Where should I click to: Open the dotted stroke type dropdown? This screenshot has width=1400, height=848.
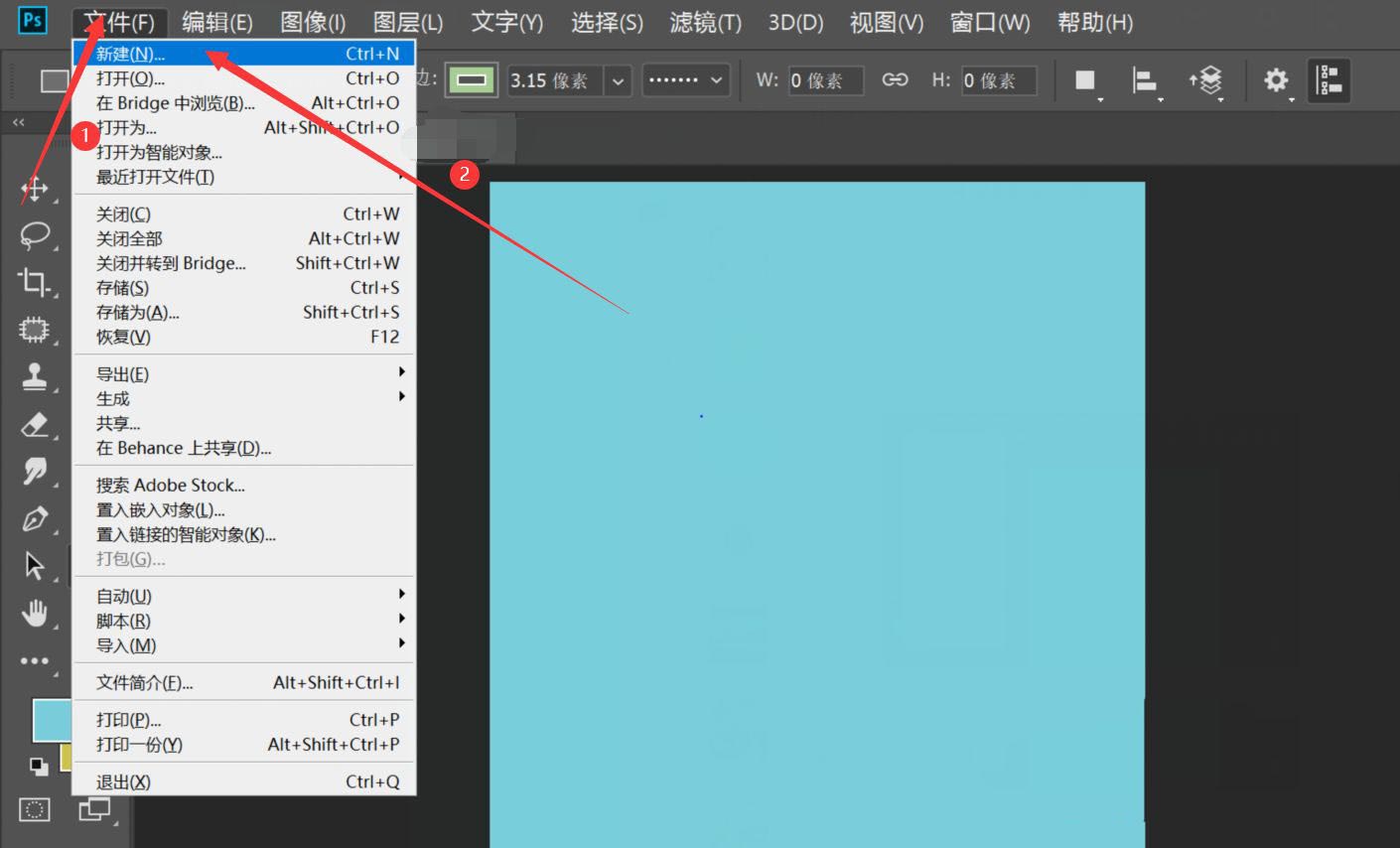[686, 80]
